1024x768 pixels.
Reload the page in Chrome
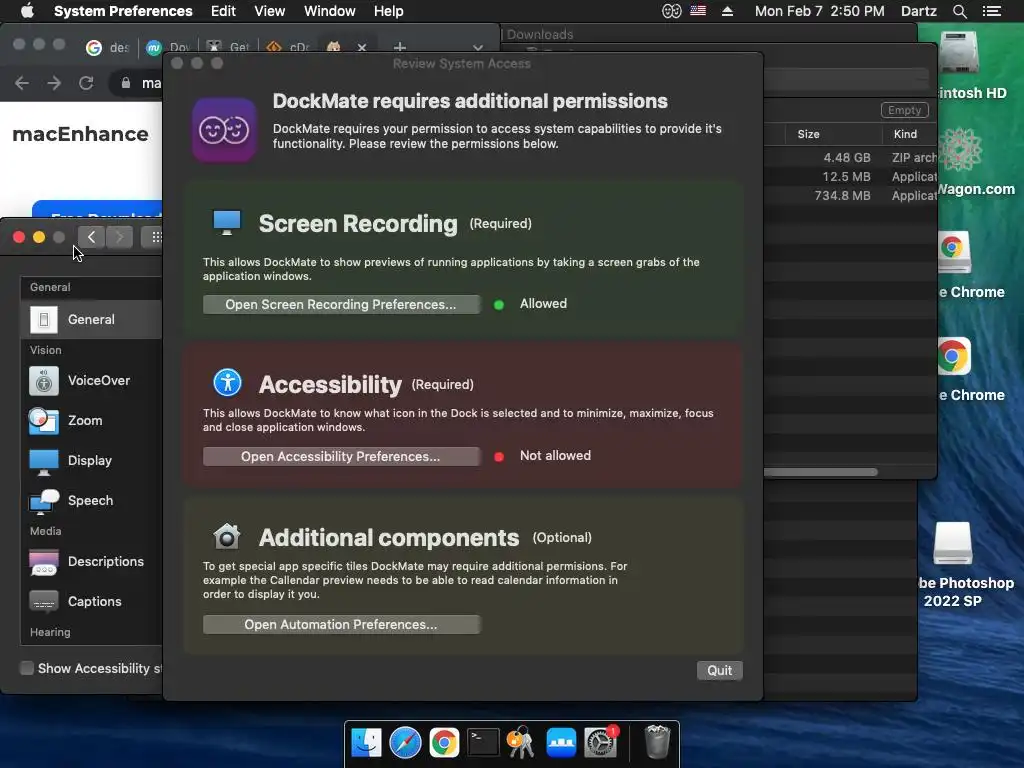point(86,83)
